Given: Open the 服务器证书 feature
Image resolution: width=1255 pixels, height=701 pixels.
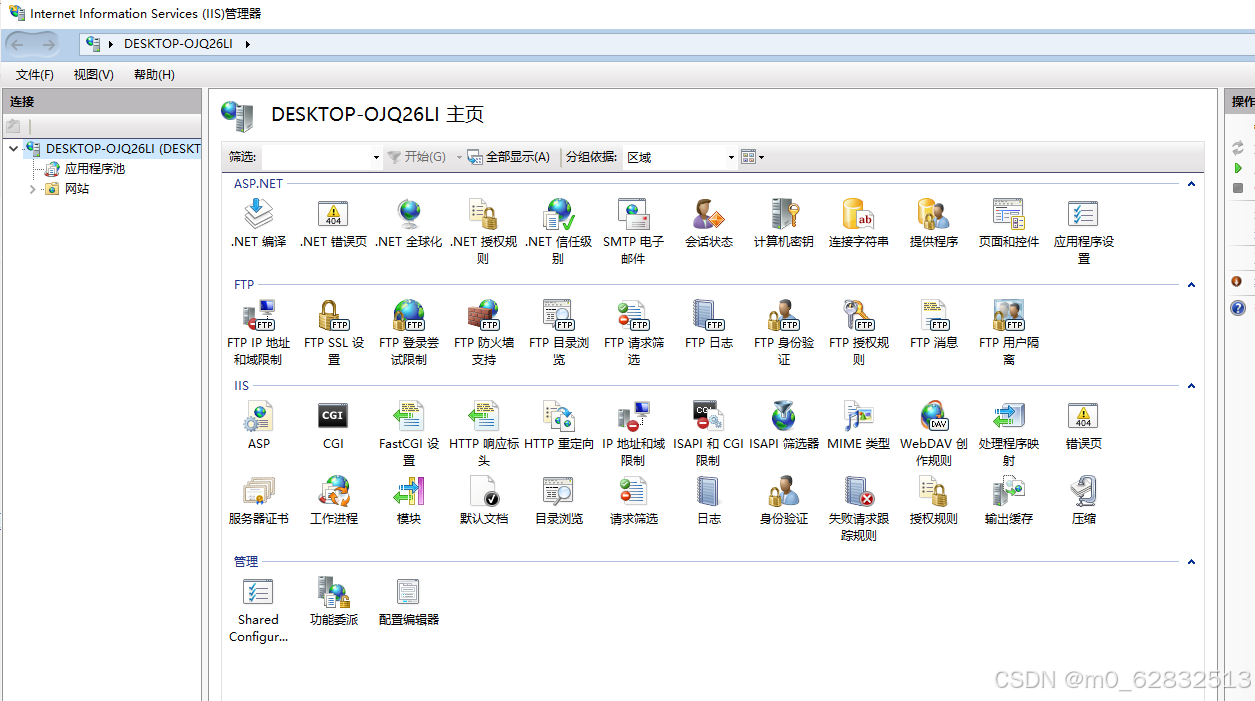Looking at the screenshot, I should point(258,500).
